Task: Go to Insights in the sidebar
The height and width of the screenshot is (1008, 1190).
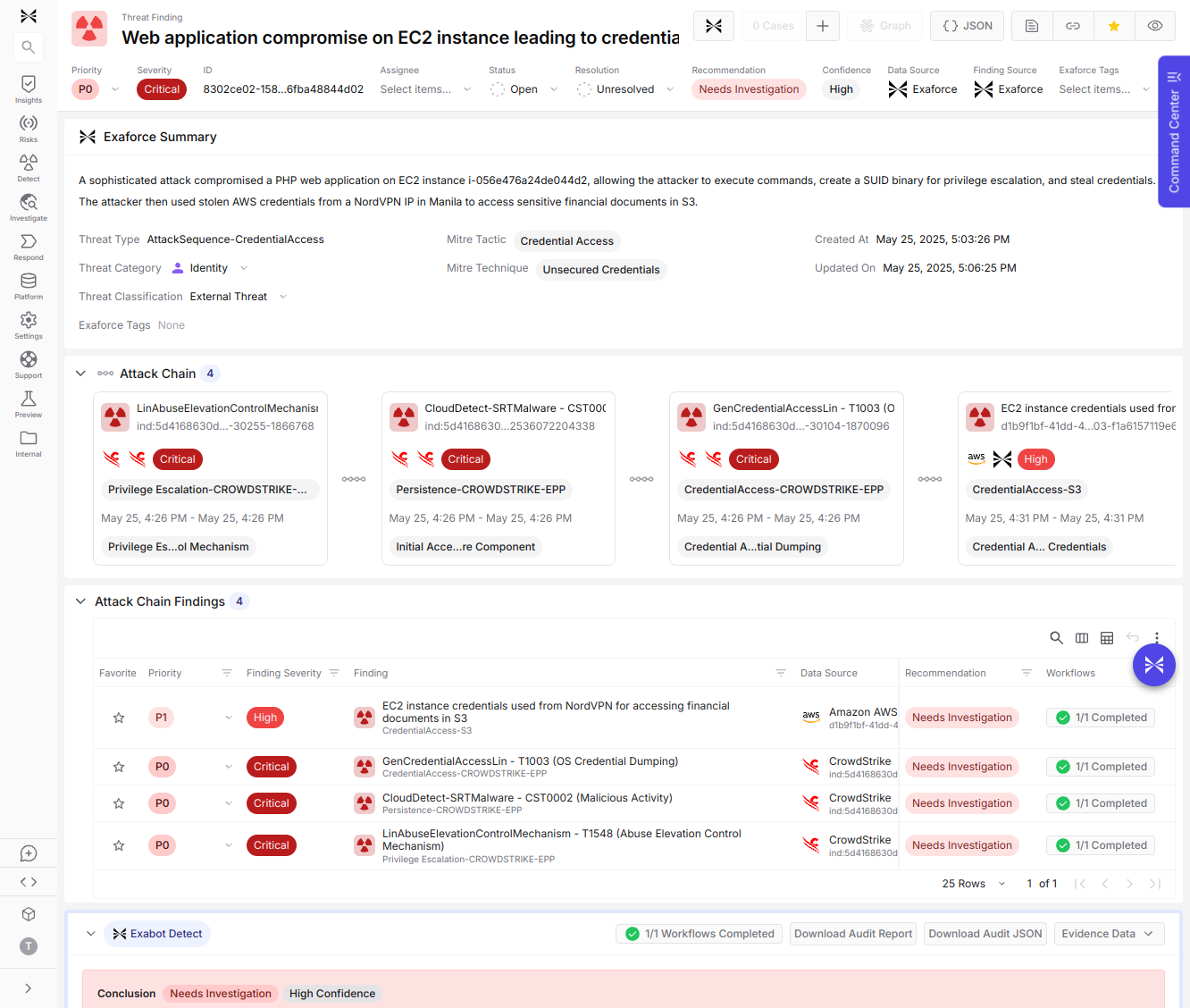Action: pyautogui.click(x=29, y=88)
